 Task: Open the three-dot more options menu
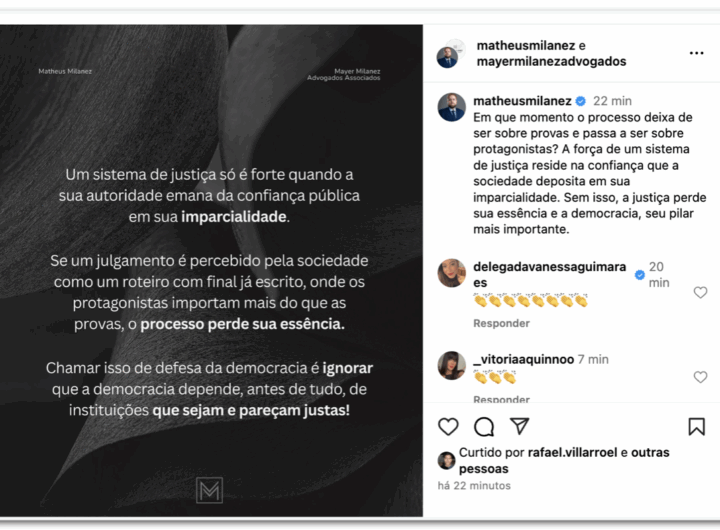pyautogui.click(x=697, y=53)
